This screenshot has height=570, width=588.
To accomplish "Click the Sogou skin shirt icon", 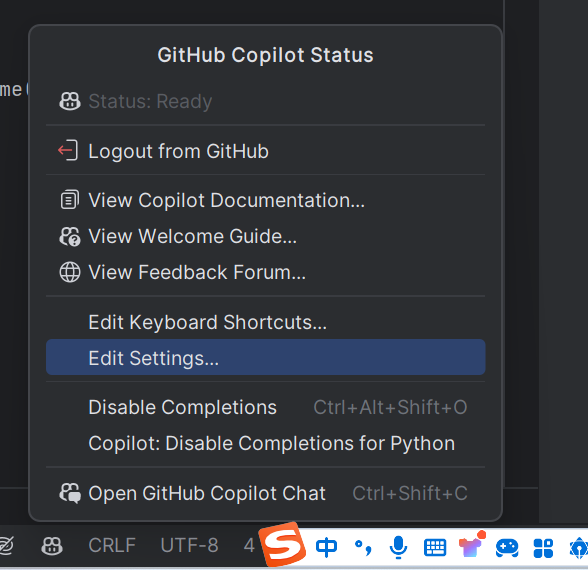I will pyautogui.click(x=471, y=545).
